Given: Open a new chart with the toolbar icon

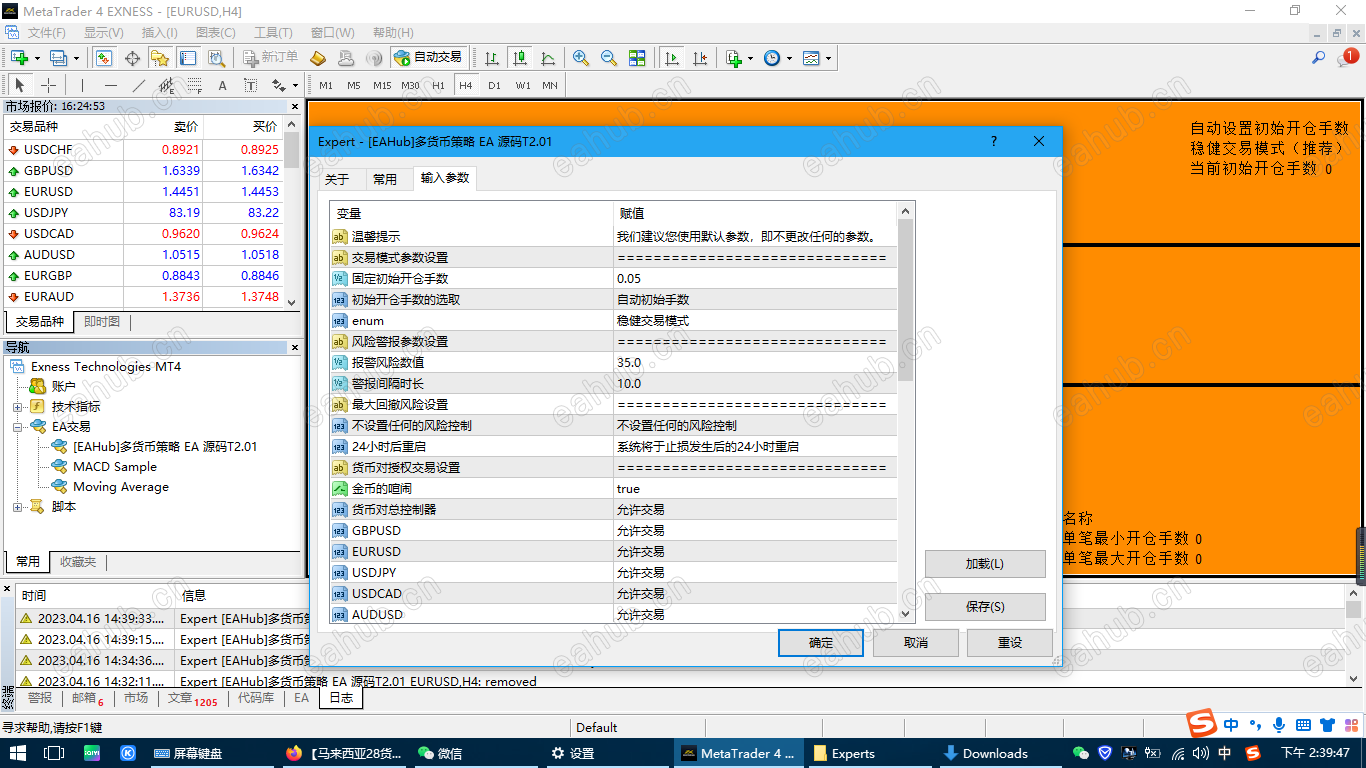Looking at the screenshot, I should [19, 58].
